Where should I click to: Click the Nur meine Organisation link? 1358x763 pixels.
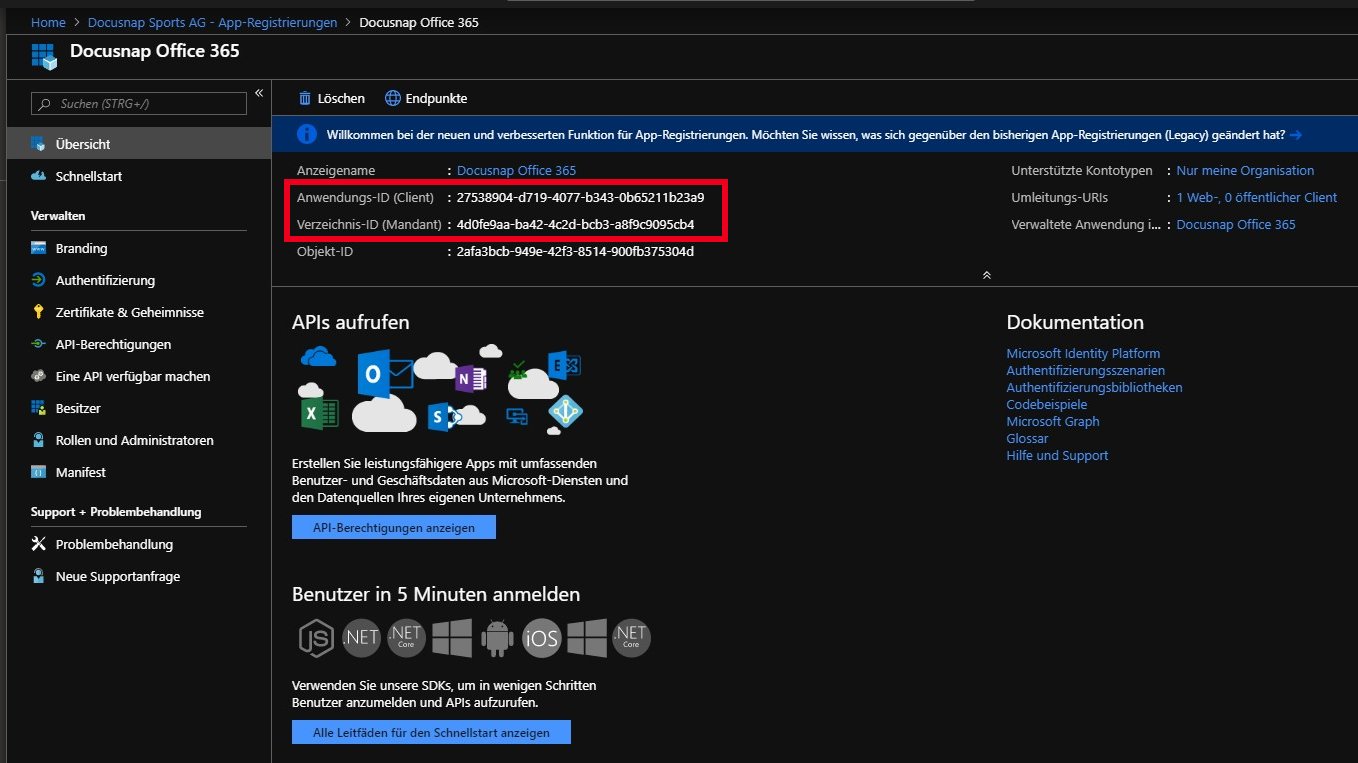click(x=1245, y=170)
